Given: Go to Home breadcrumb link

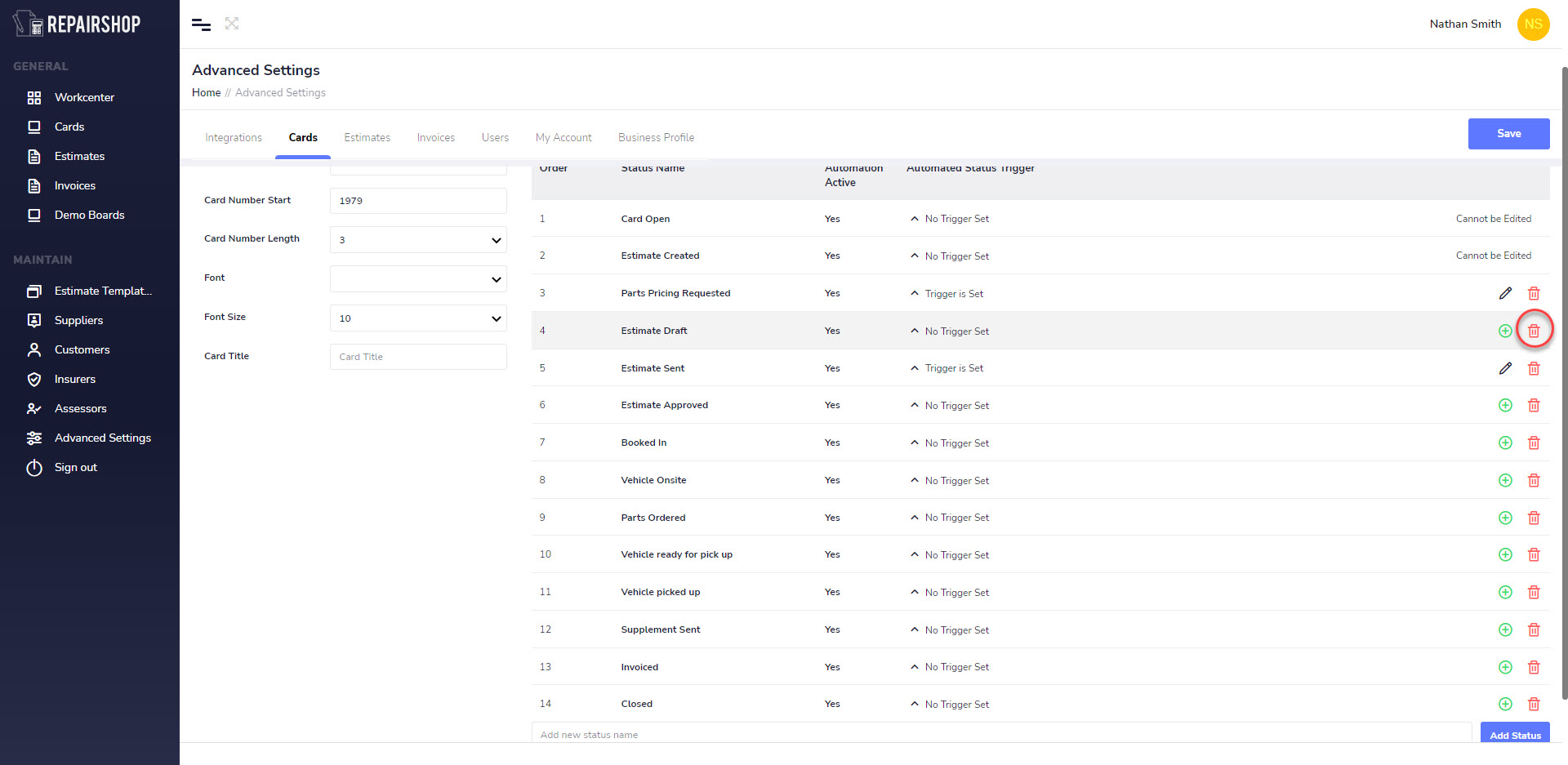Looking at the screenshot, I should coord(206,92).
